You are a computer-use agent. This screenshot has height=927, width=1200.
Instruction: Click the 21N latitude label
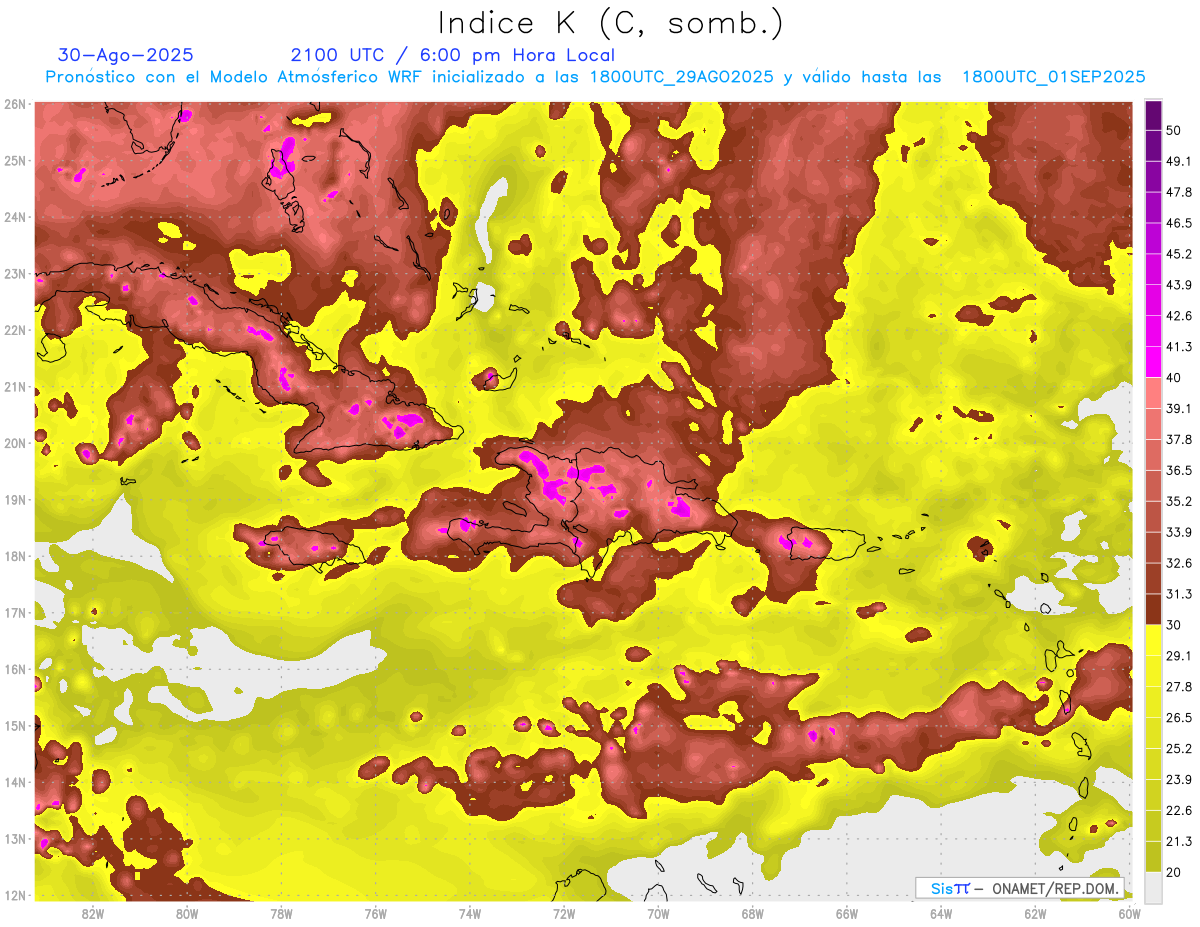click(x=15, y=386)
